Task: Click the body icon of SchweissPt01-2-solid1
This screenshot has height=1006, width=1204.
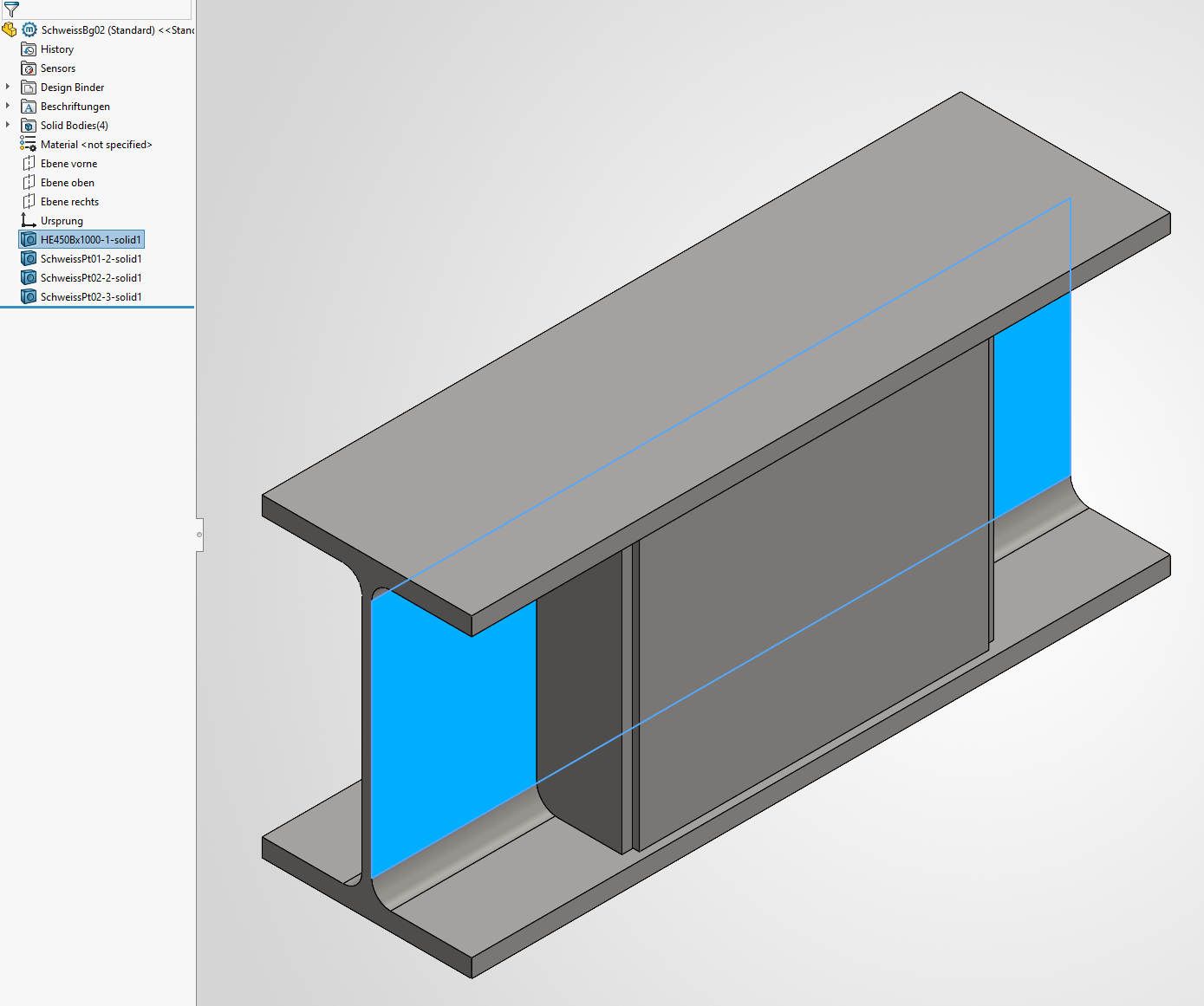Action: 29,259
